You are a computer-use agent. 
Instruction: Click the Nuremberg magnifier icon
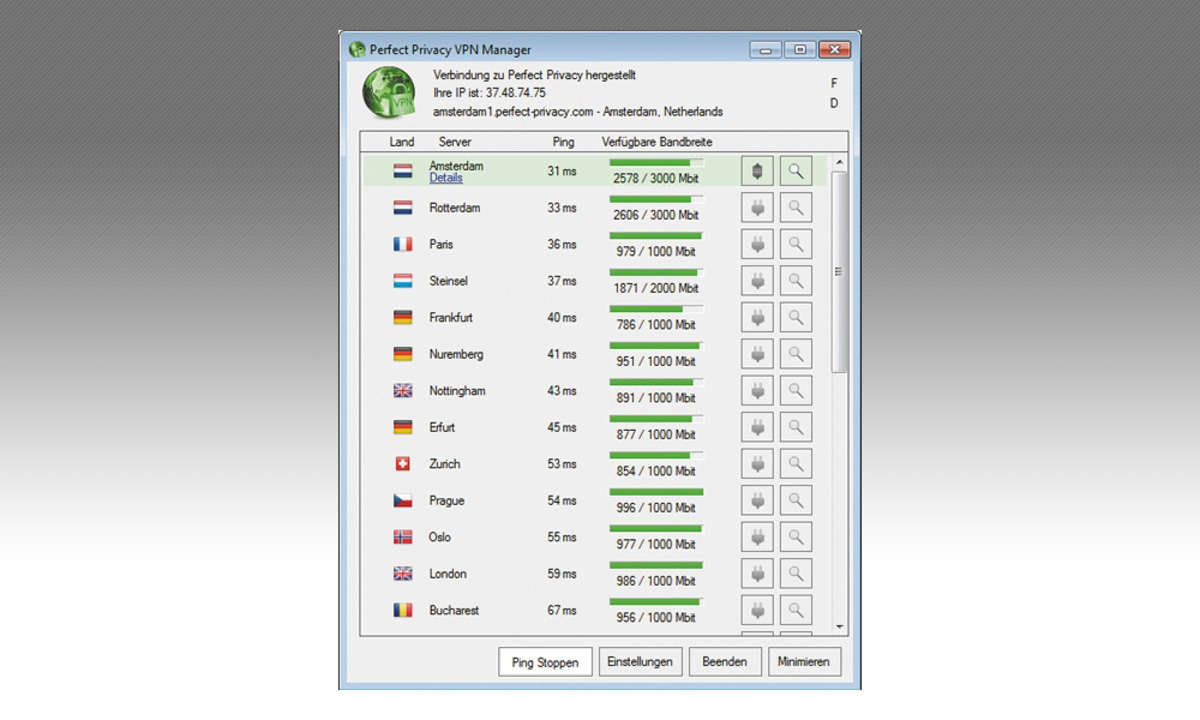pos(796,354)
